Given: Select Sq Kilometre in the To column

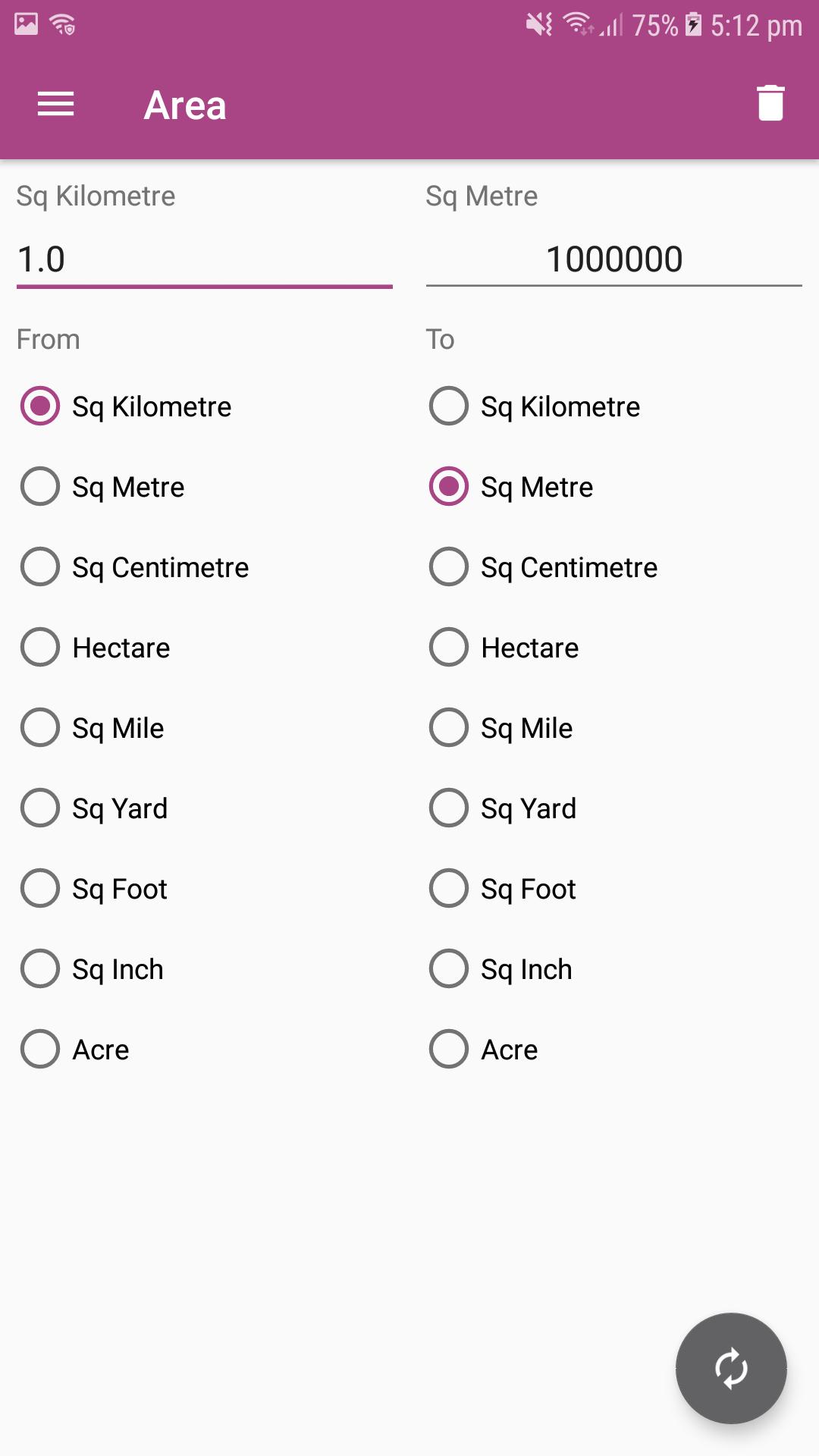Looking at the screenshot, I should click(x=535, y=406).
